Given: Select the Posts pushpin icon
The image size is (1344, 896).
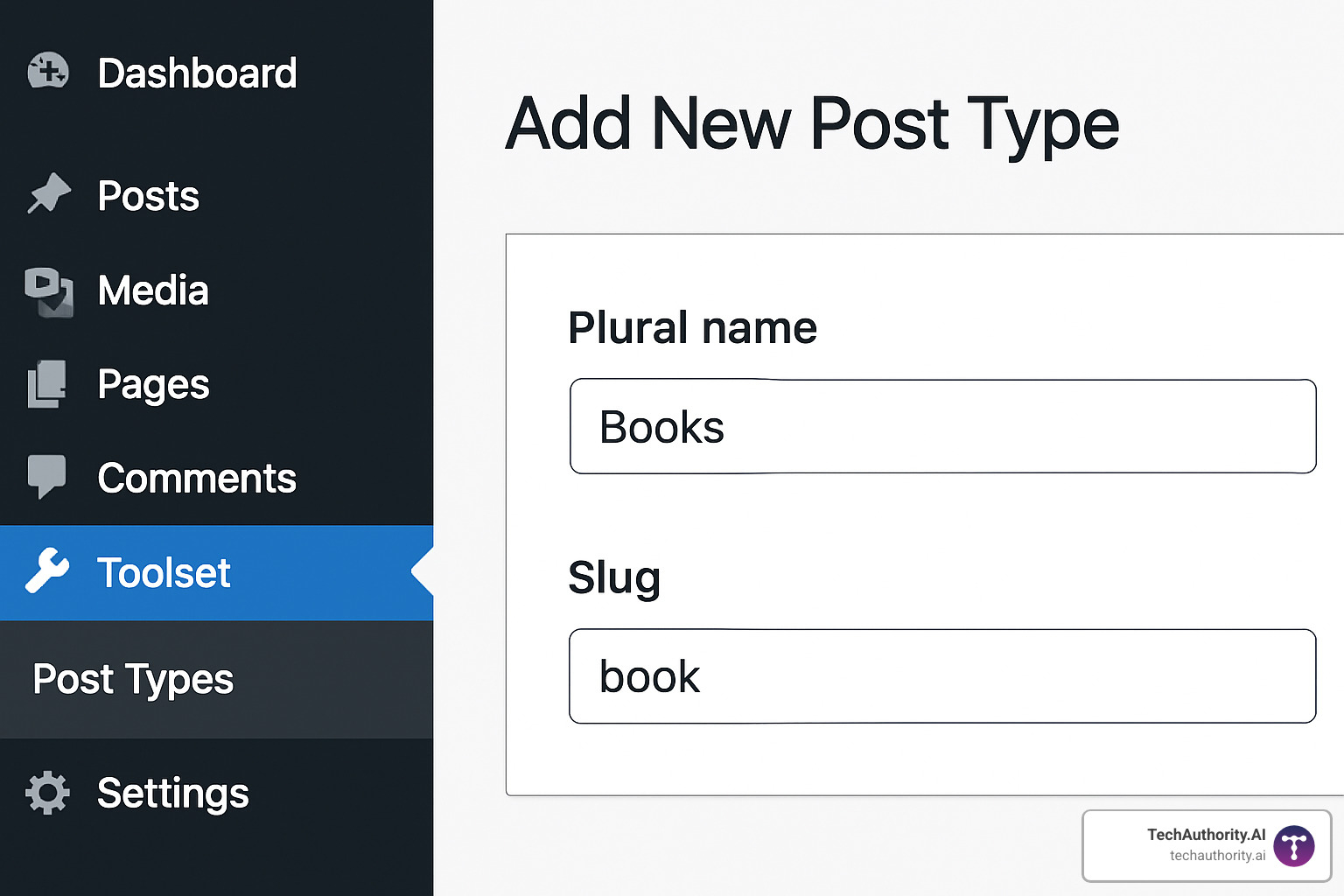Looking at the screenshot, I should (x=50, y=194).
